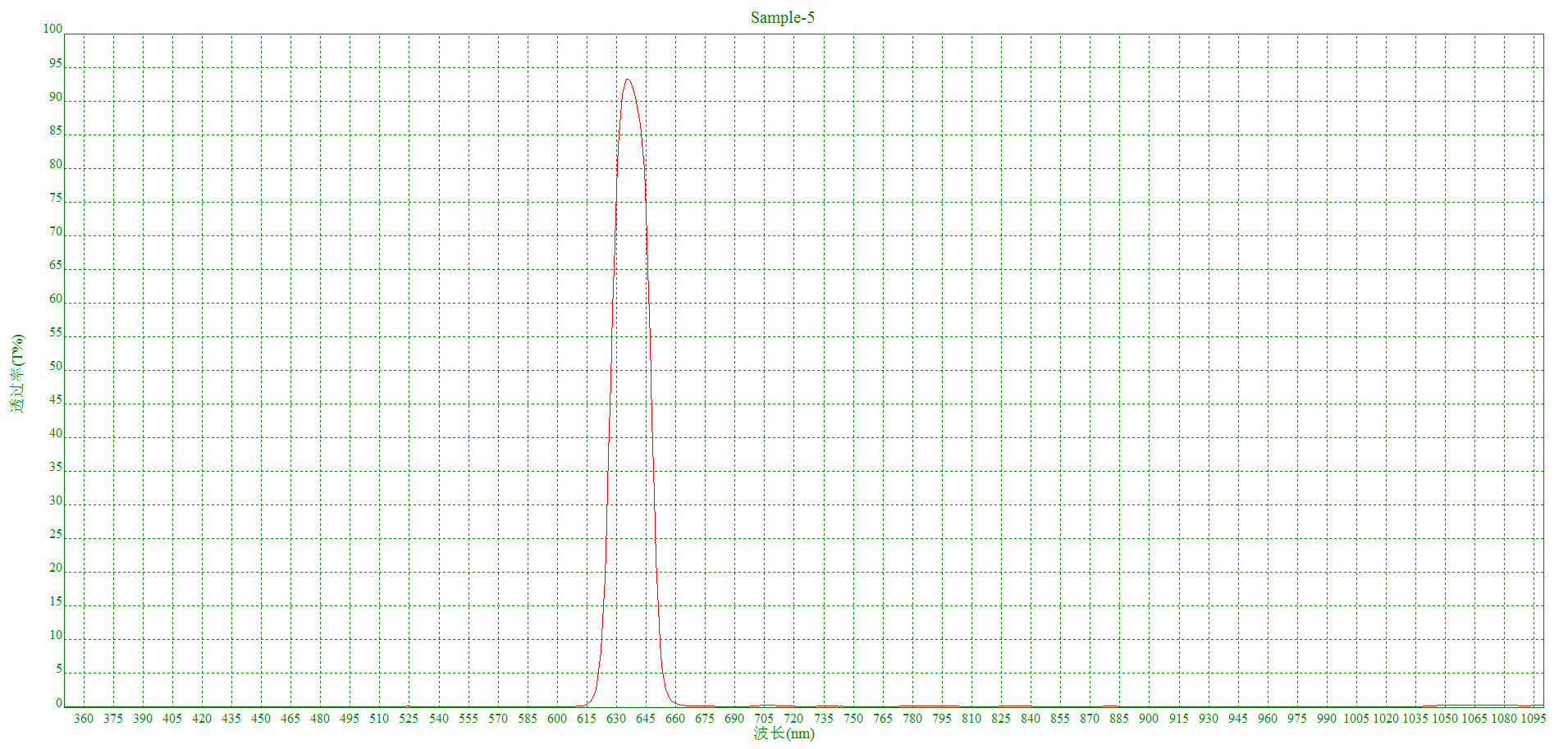Select wavelength tick label 840

click(x=1031, y=719)
